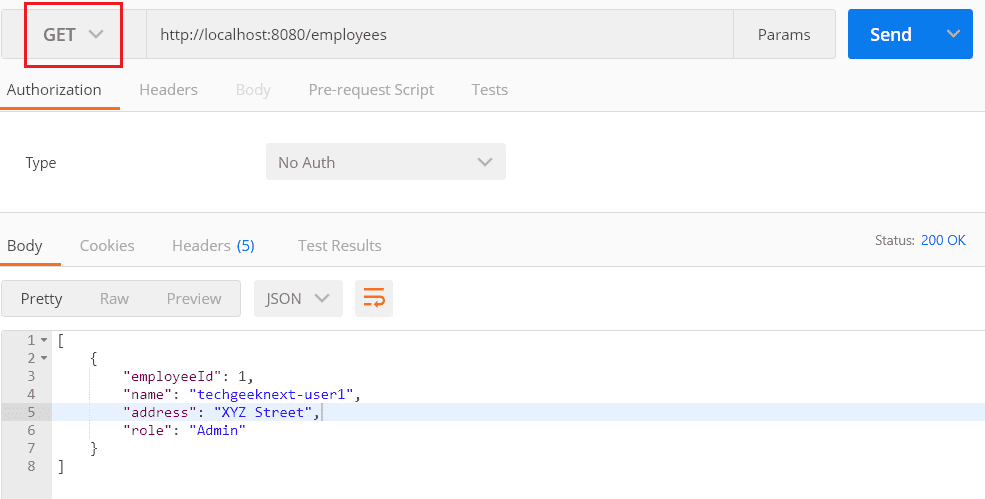Open the GET method dropdown
The width and height of the screenshot is (985, 499).
tap(73, 35)
